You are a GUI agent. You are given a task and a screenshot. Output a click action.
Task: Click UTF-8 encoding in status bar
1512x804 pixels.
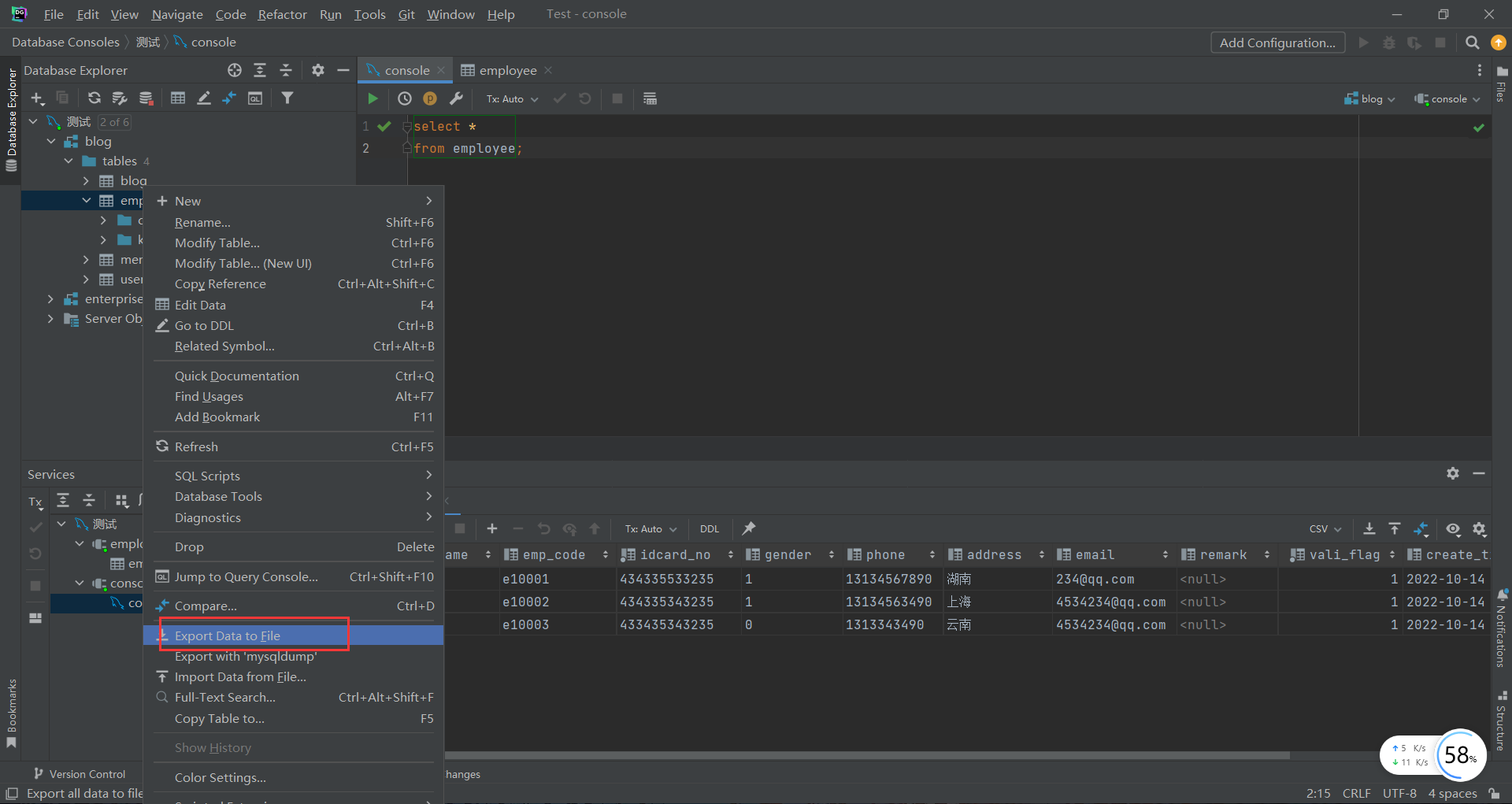(x=1399, y=793)
